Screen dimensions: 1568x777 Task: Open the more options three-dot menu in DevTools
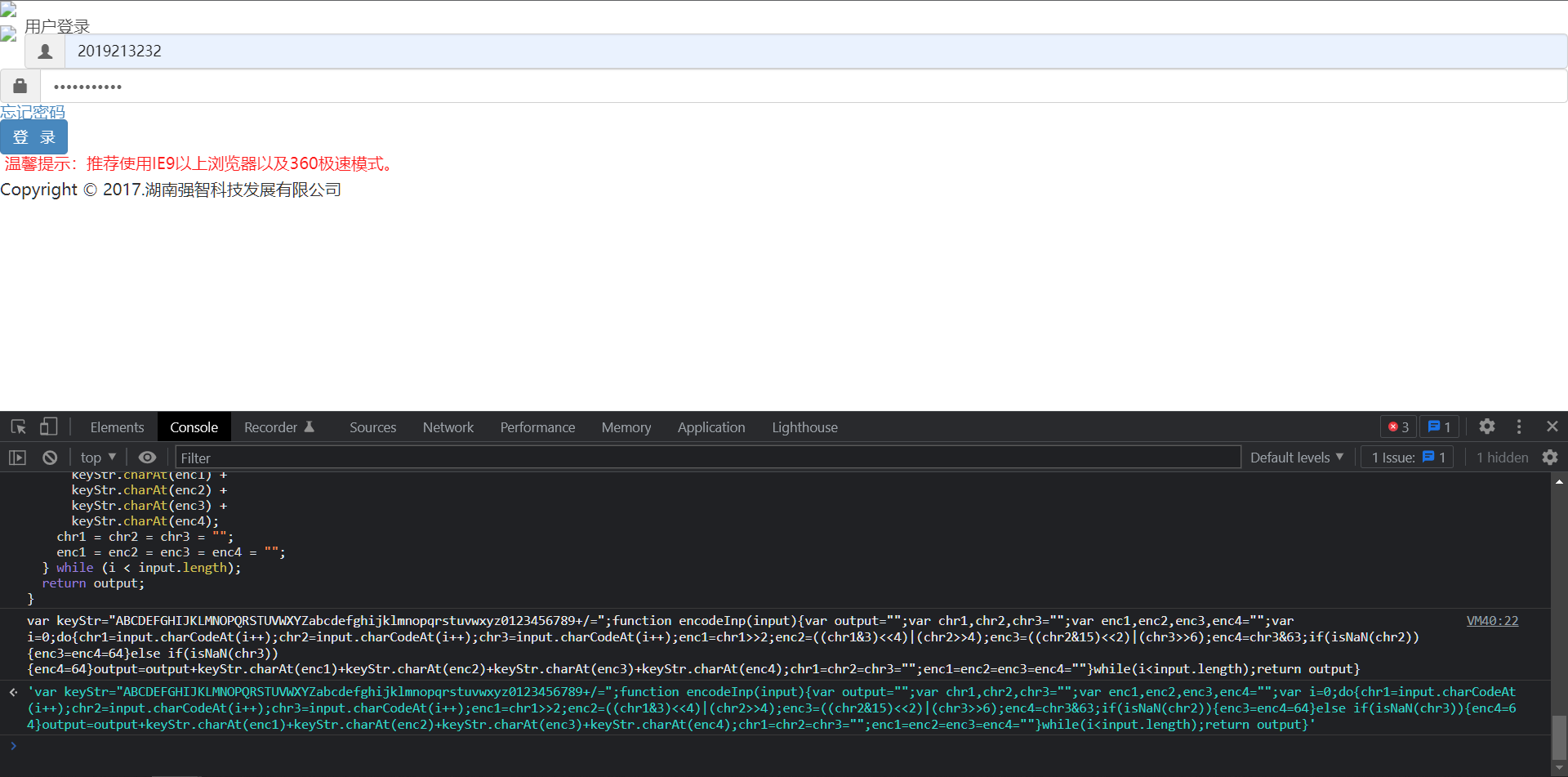pos(1520,426)
